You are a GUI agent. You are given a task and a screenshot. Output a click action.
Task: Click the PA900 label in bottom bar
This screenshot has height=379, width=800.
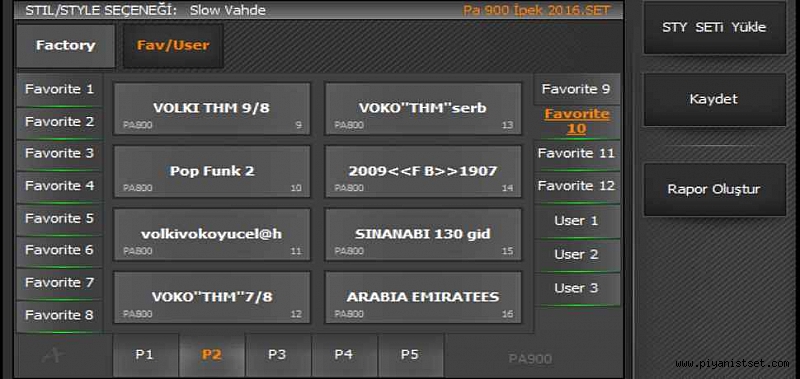530,359
